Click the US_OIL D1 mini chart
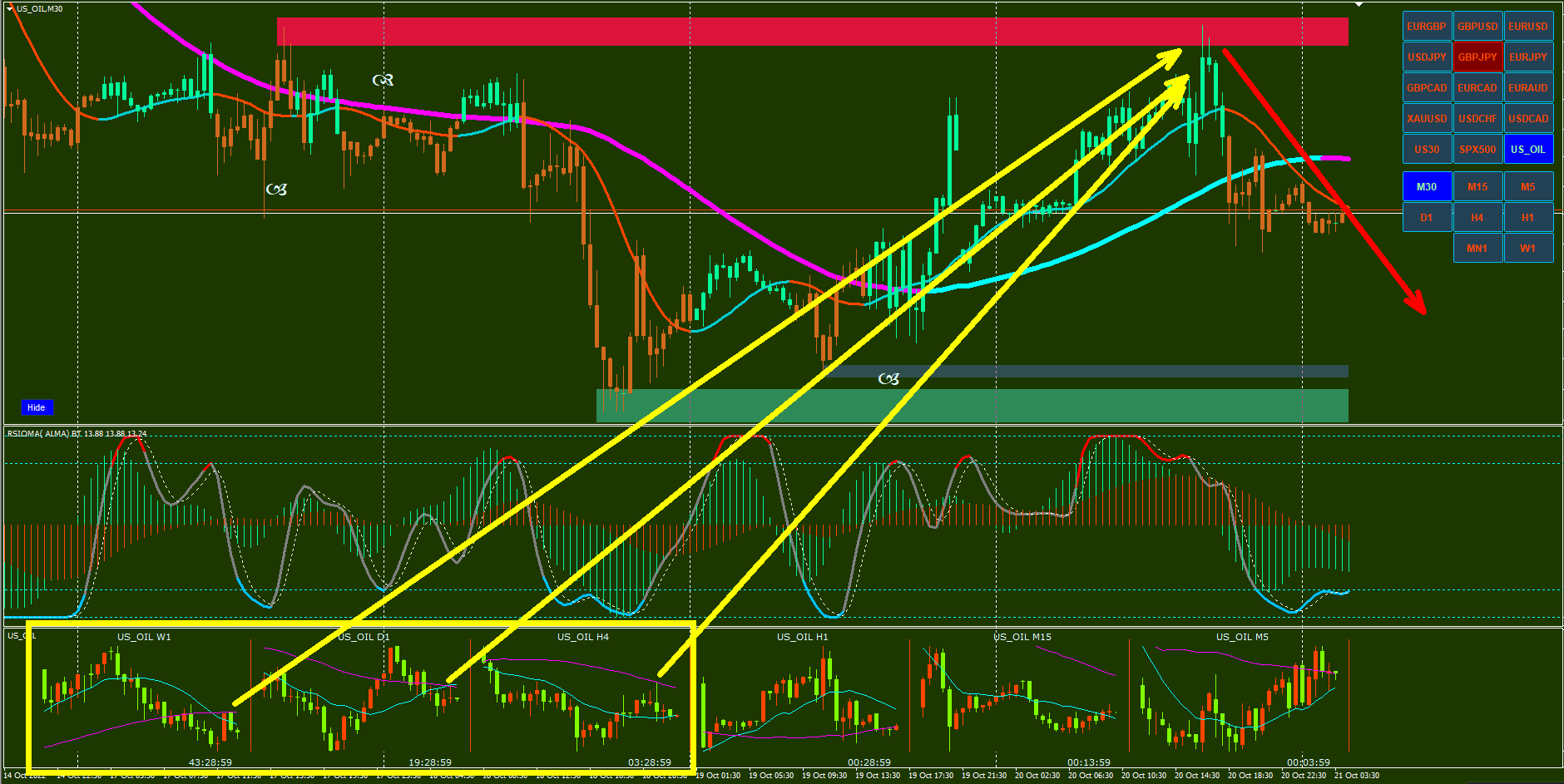1564x784 pixels. [x=363, y=698]
